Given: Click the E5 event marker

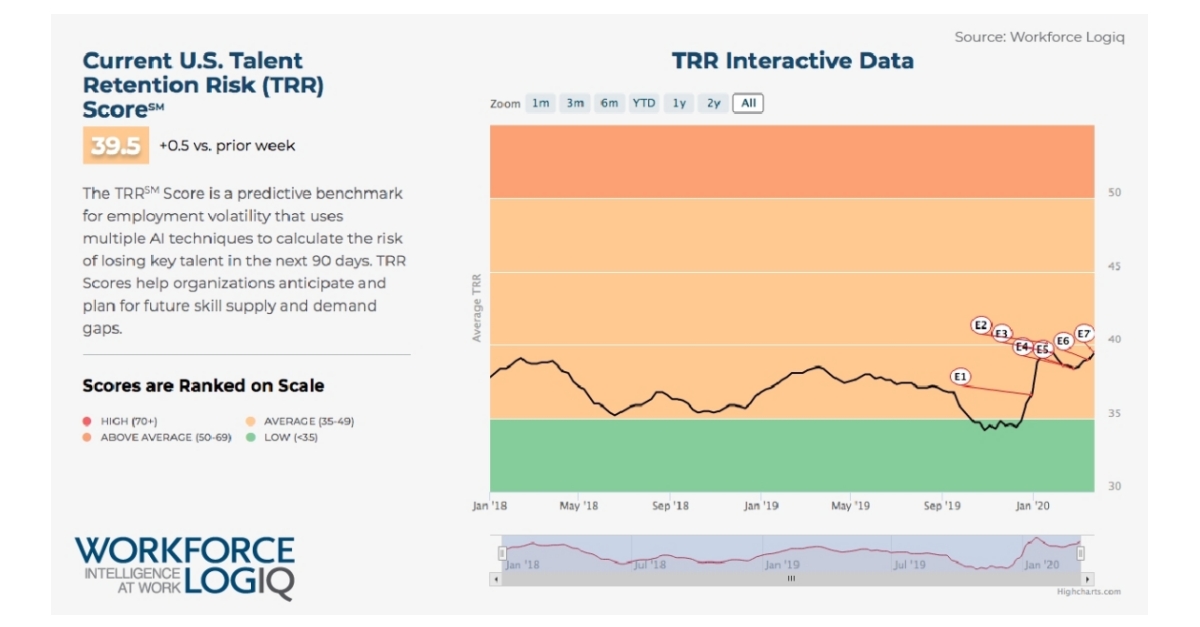Looking at the screenshot, I should click(1043, 349).
